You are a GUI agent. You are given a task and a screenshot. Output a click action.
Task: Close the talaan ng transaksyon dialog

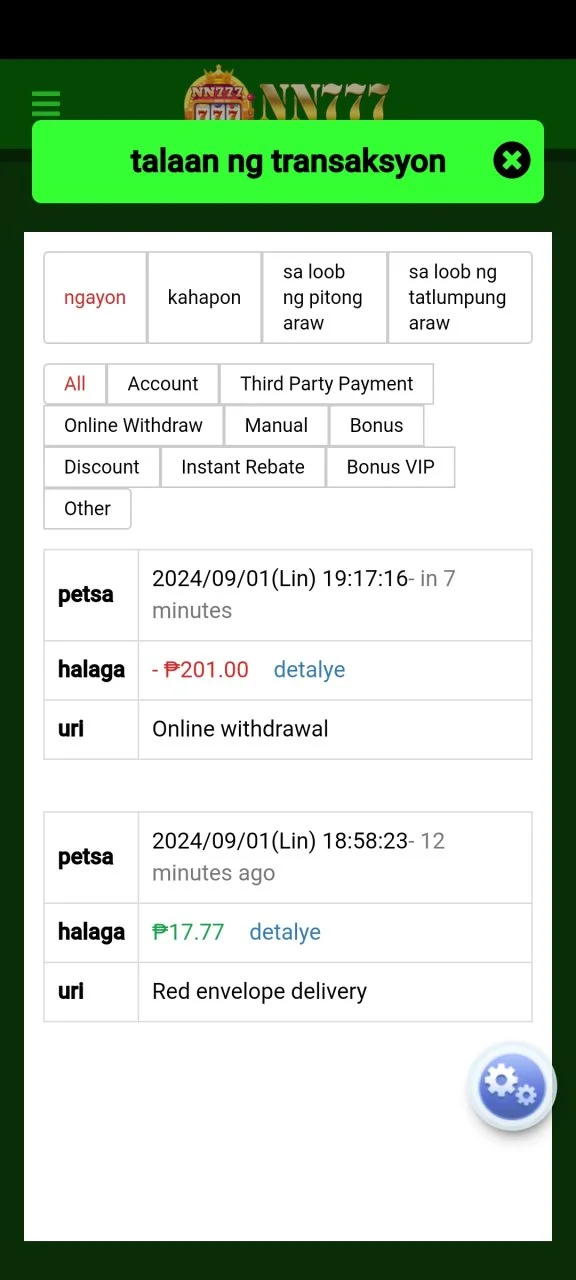tap(511, 160)
